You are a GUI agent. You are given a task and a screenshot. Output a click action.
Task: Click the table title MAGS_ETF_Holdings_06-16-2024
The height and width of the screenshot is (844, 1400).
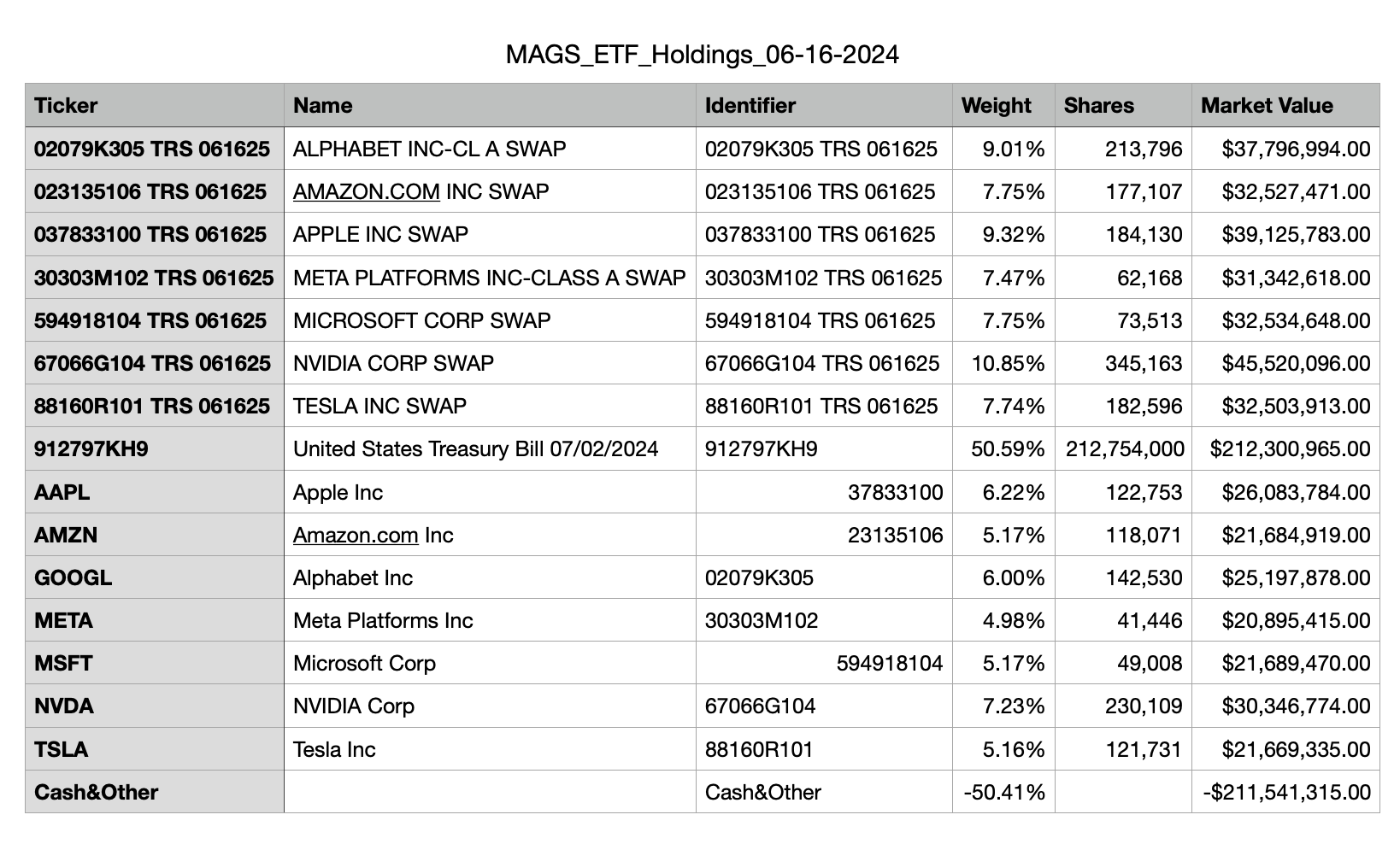click(703, 55)
